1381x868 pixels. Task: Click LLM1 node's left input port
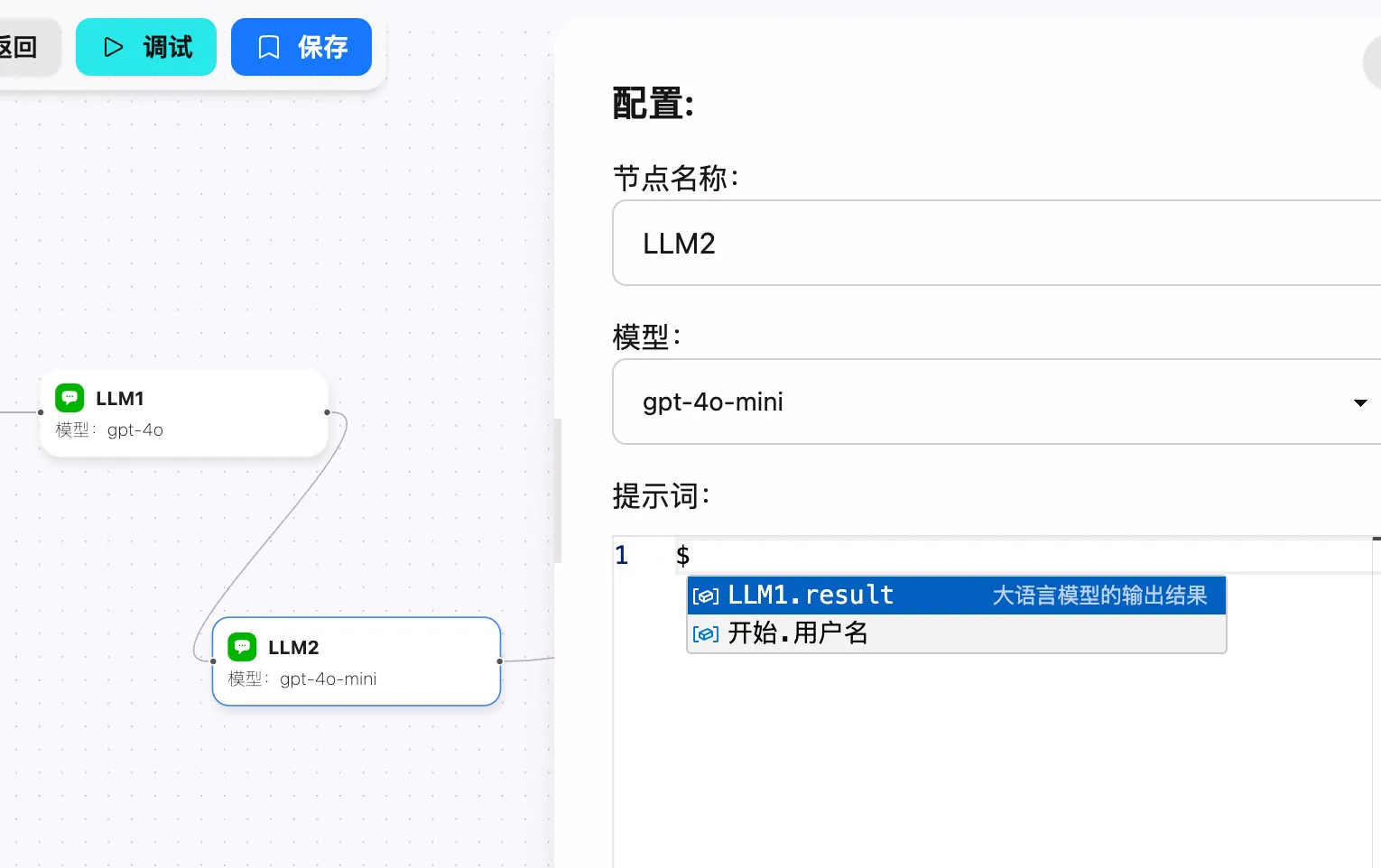(x=41, y=412)
